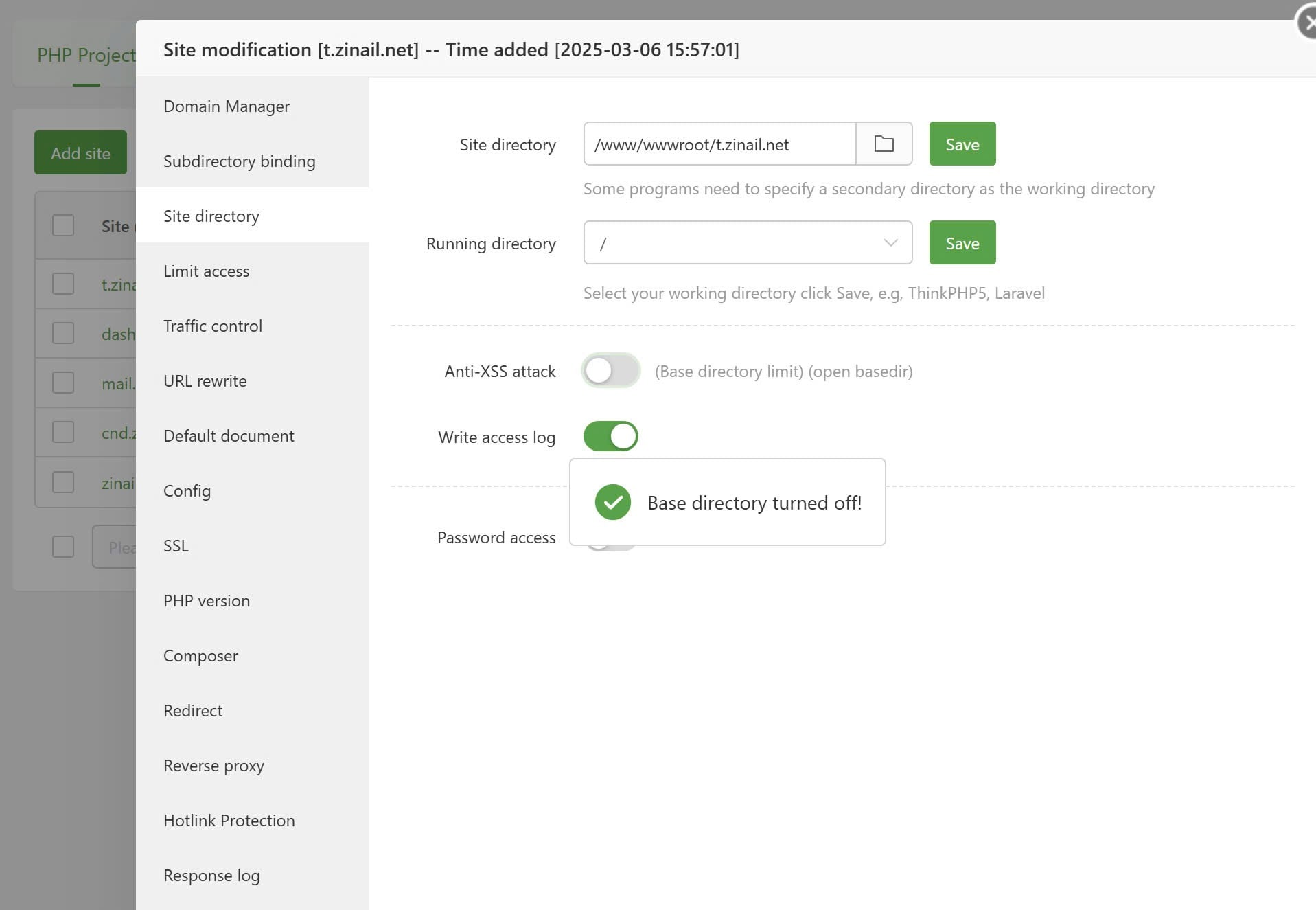The width and height of the screenshot is (1316, 910).
Task: Select the Reverse proxy menu item
Action: [213, 766]
